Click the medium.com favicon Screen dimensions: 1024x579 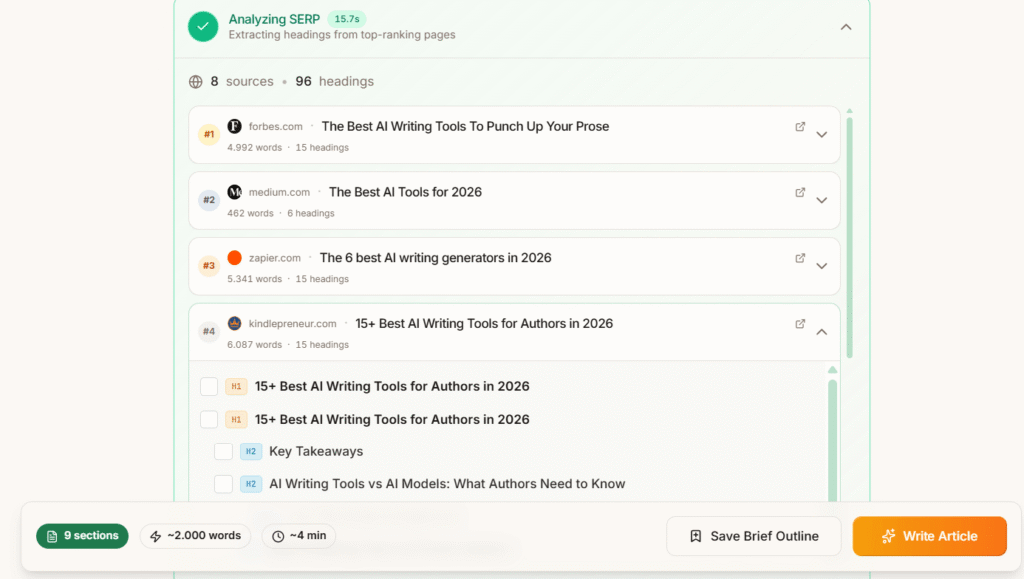pyautogui.click(x=234, y=192)
